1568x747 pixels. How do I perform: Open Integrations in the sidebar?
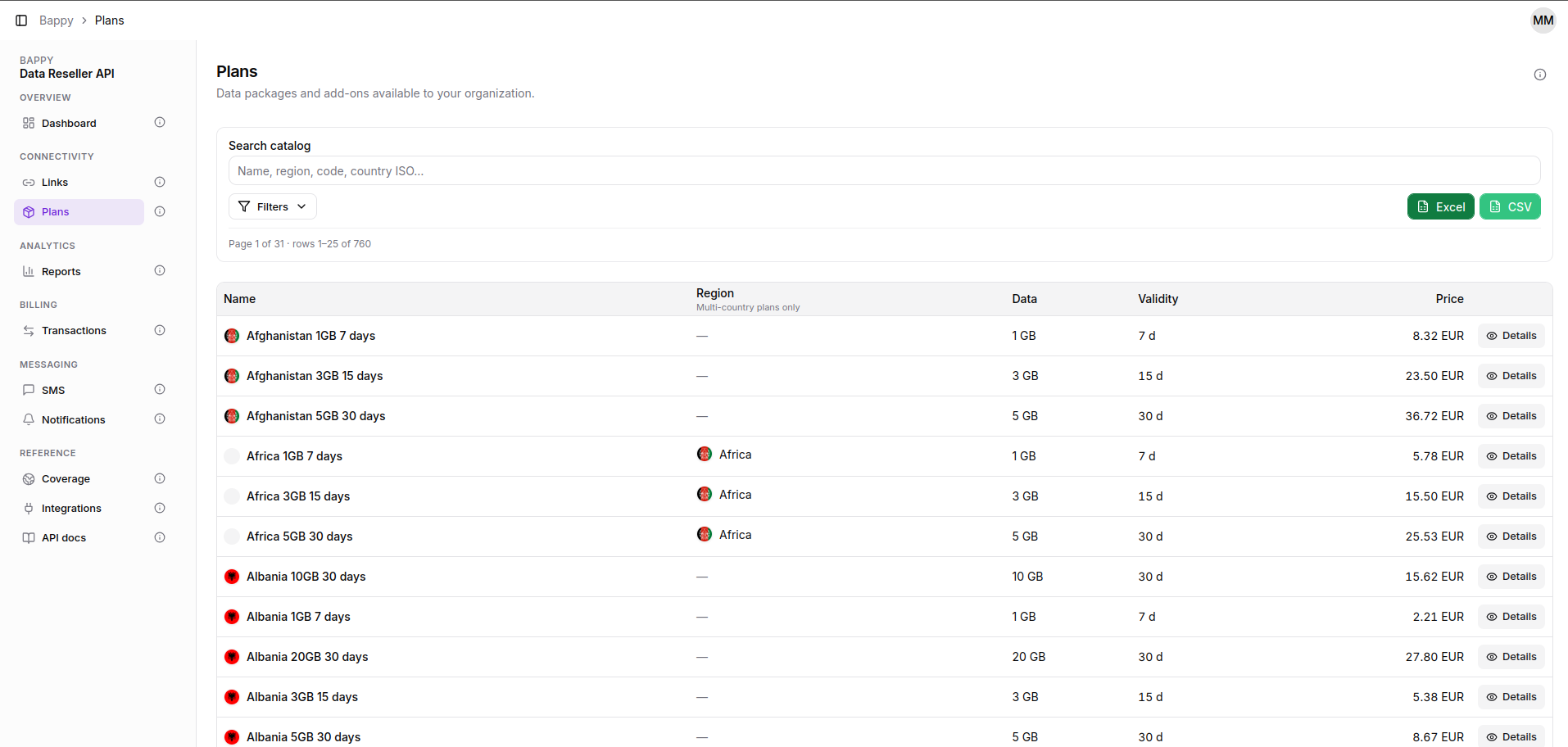(x=79, y=508)
